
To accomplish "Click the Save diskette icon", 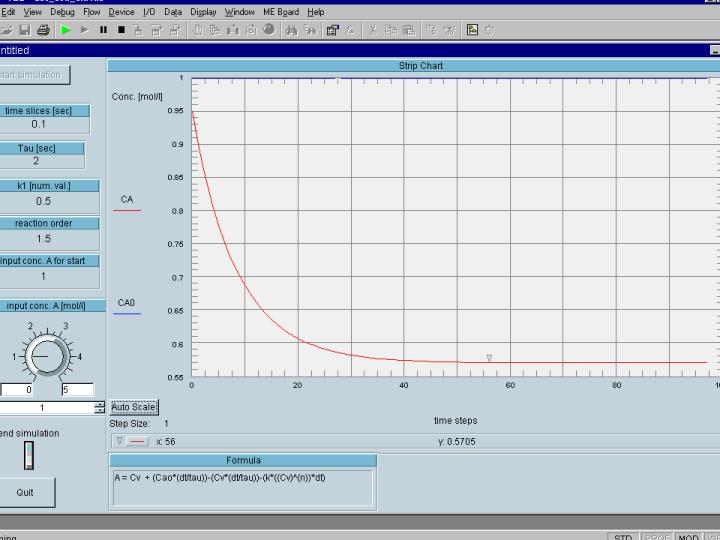I will pyautogui.click(x=25, y=30).
